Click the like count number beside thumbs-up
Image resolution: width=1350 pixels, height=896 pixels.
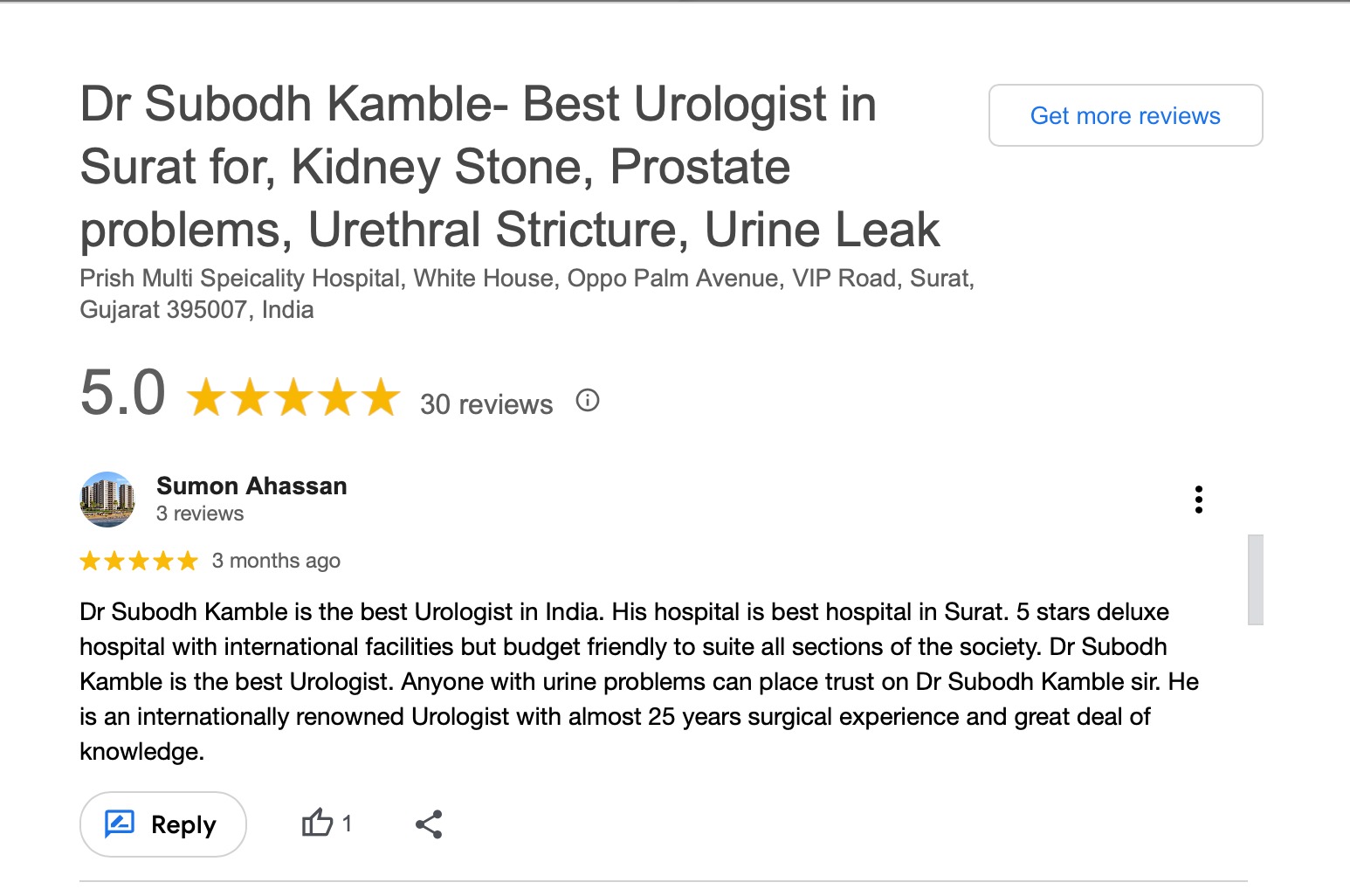pos(347,824)
